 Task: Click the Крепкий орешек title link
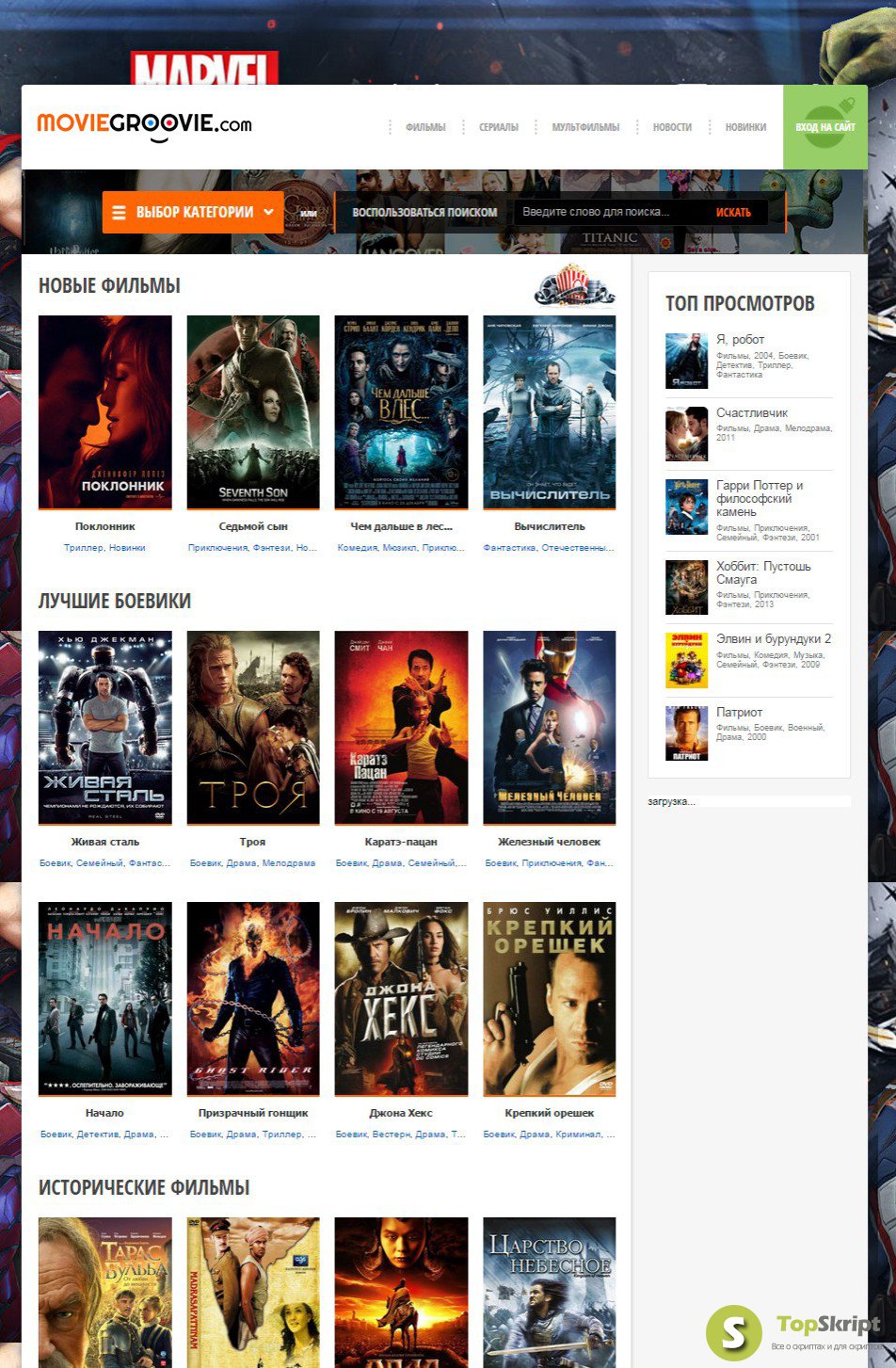click(x=550, y=1113)
